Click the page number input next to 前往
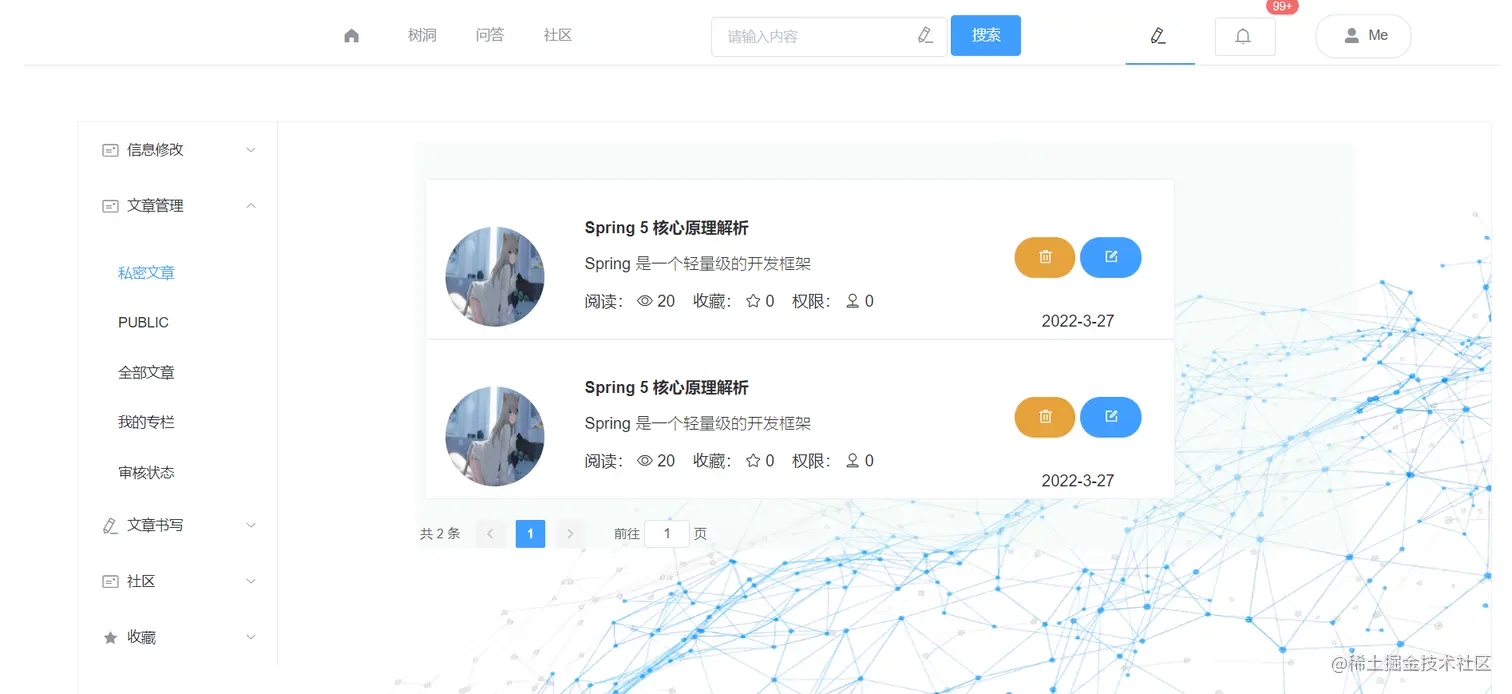 point(666,533)
